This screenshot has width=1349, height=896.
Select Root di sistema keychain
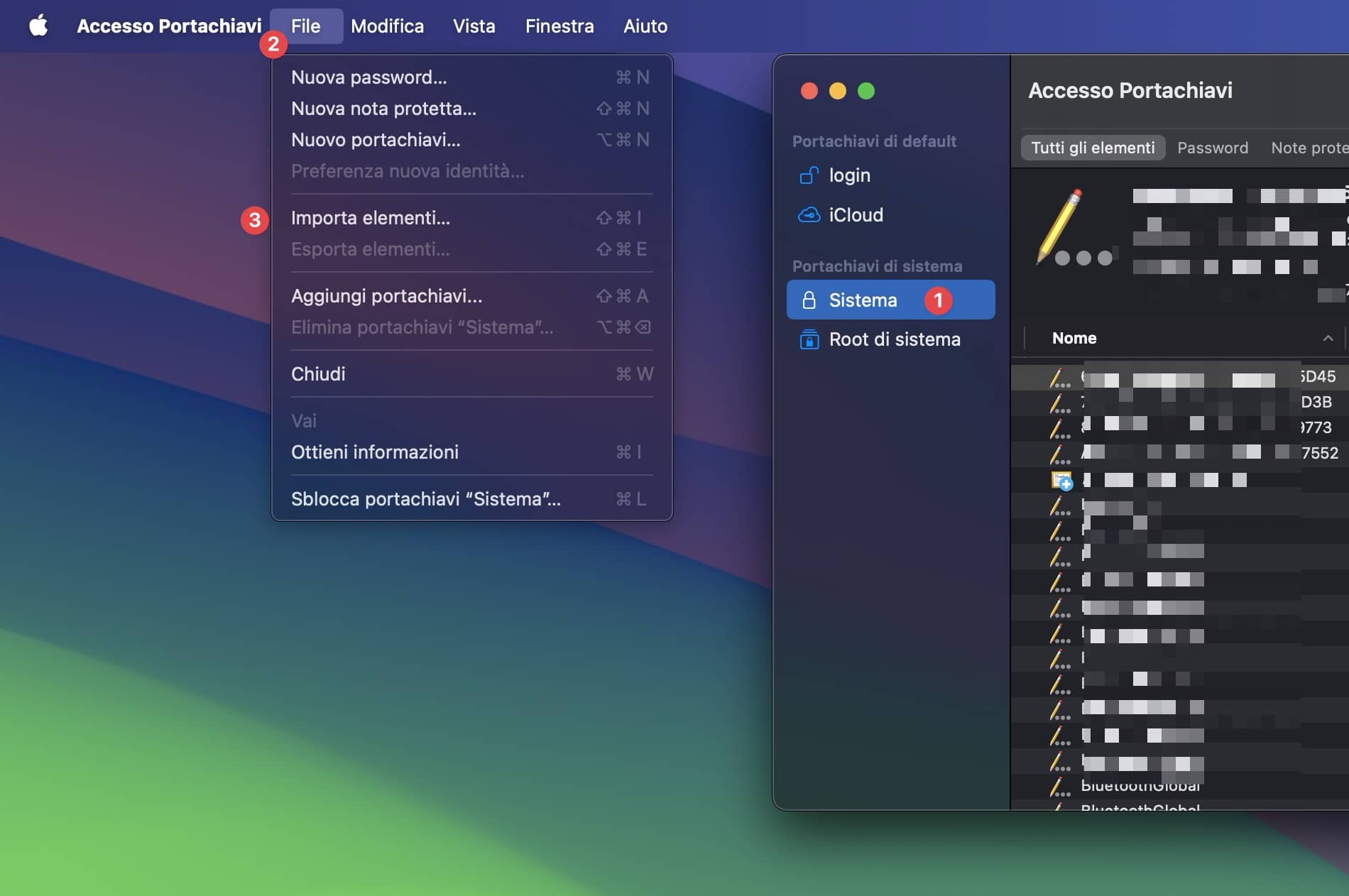pyautogui.click(x=890, y=339)
